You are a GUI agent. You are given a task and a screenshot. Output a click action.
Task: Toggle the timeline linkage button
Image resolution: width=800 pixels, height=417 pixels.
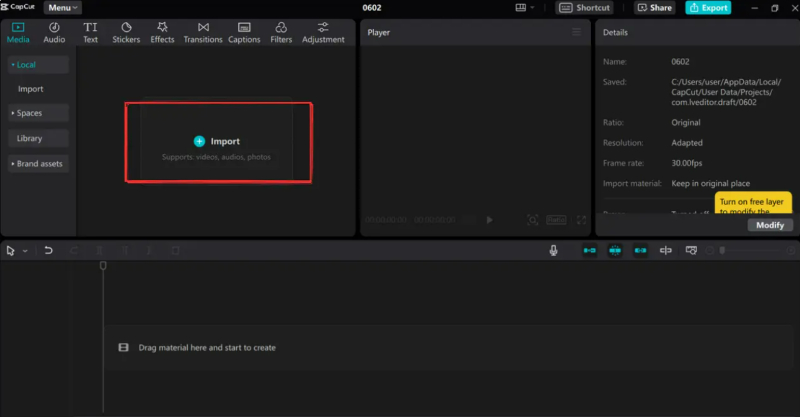[x=640, y=250]
